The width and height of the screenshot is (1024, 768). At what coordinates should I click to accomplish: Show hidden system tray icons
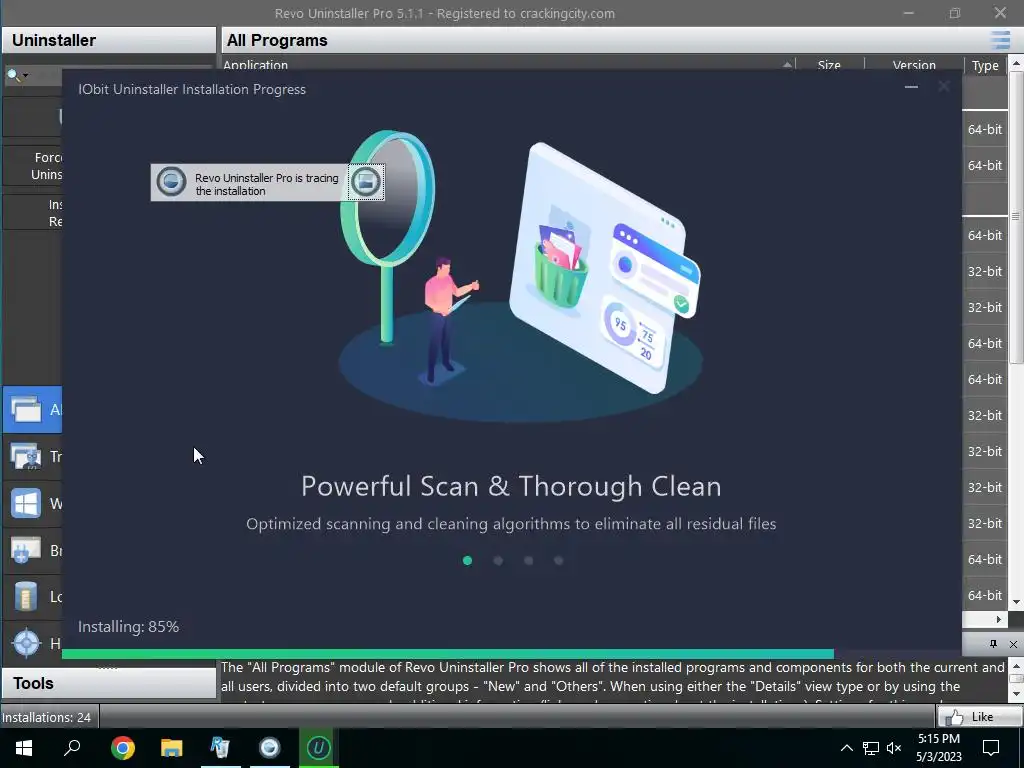pyautogui.click(x=846, y=748)
